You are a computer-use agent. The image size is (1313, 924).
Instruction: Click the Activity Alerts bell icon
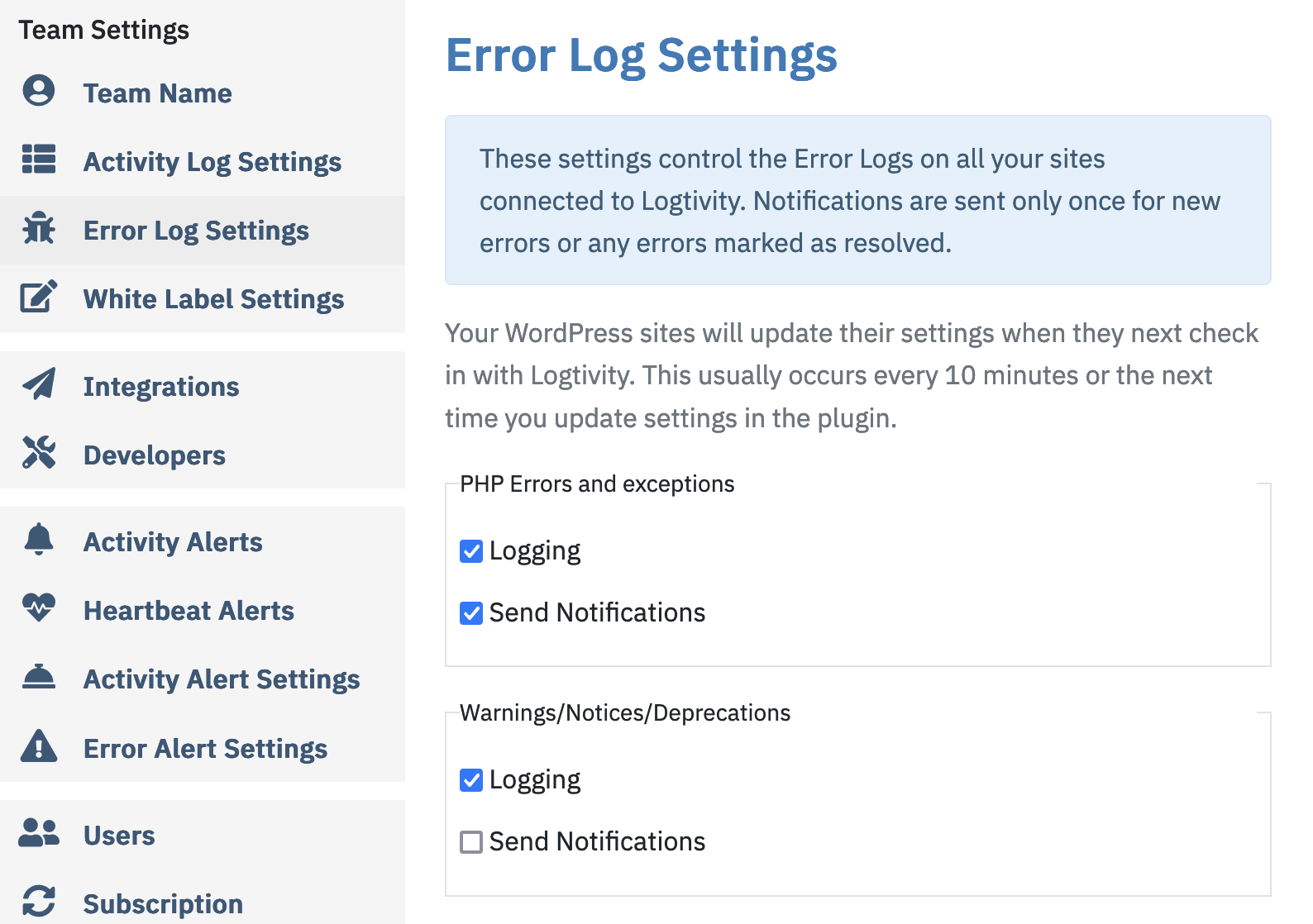pyautogui.click(x=38, y=541)
